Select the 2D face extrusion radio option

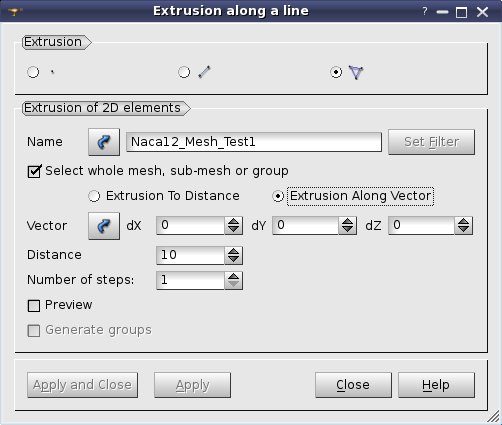pyautogui.click(x=336, y=72)
